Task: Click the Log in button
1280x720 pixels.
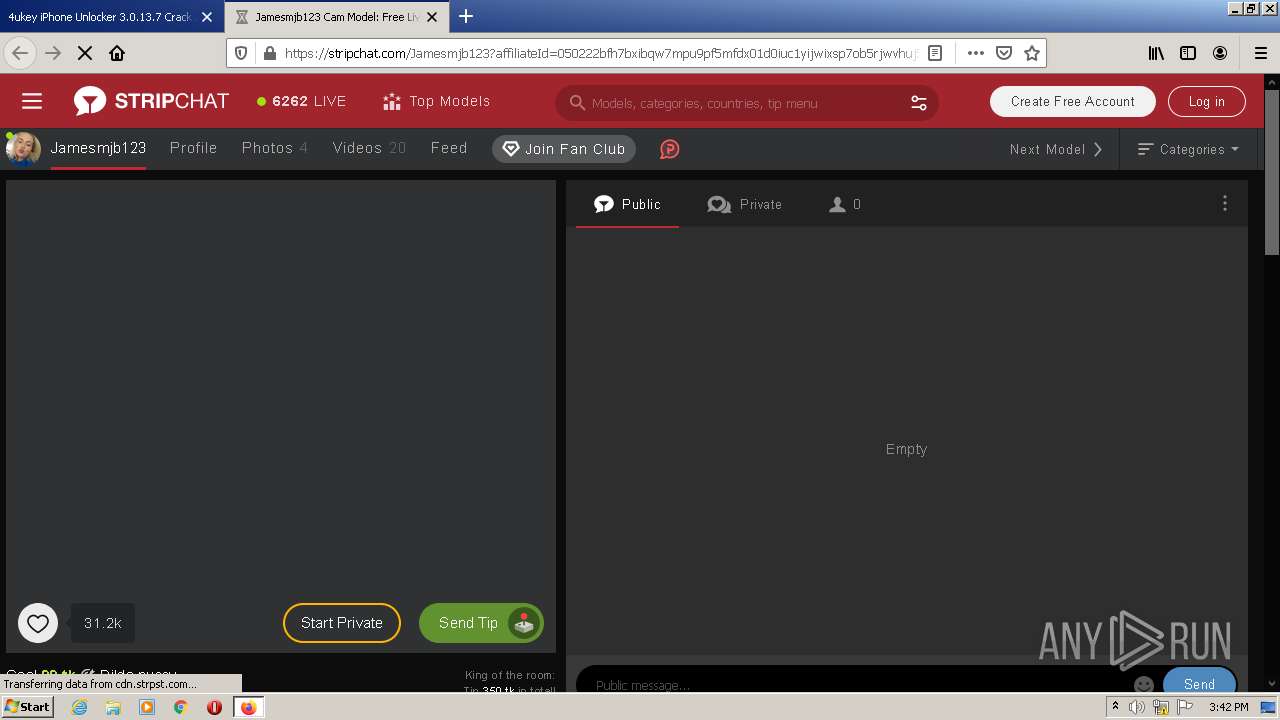Action: (x=1206, y=101)
